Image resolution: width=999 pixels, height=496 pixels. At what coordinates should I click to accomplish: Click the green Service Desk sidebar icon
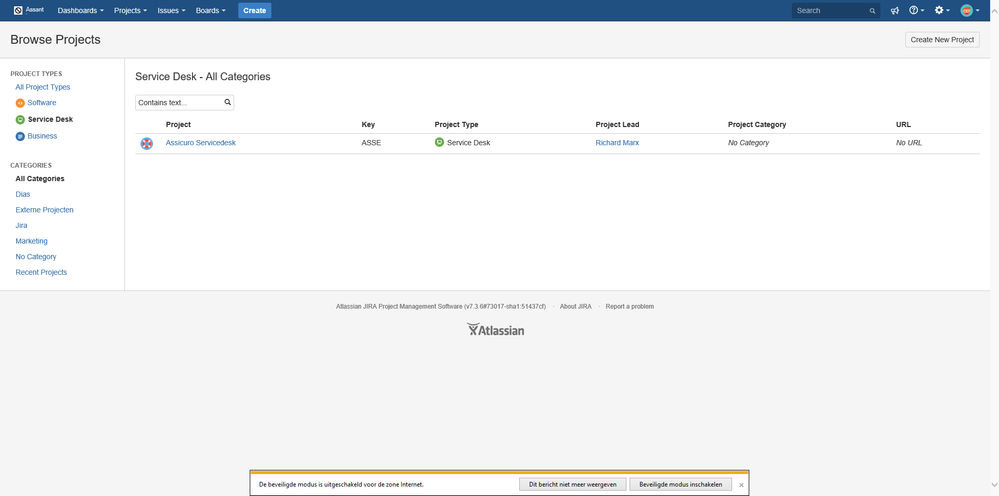coord(20,120)
